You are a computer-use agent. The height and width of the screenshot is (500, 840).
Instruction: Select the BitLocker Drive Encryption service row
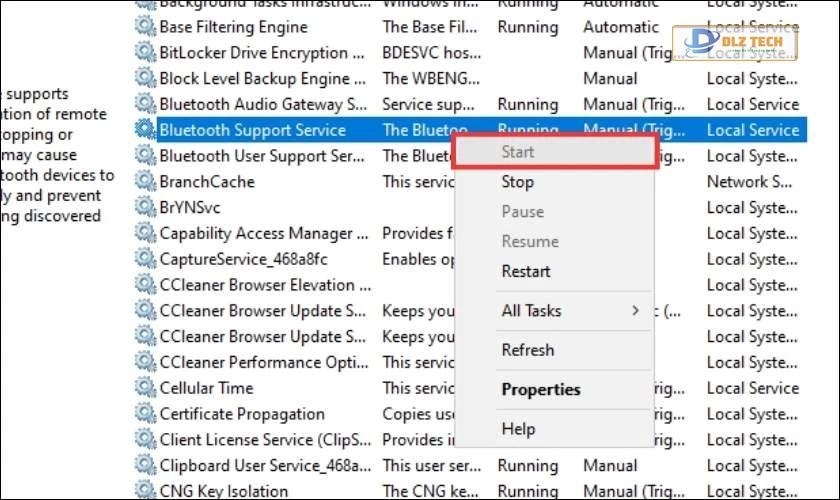[254, 53]
